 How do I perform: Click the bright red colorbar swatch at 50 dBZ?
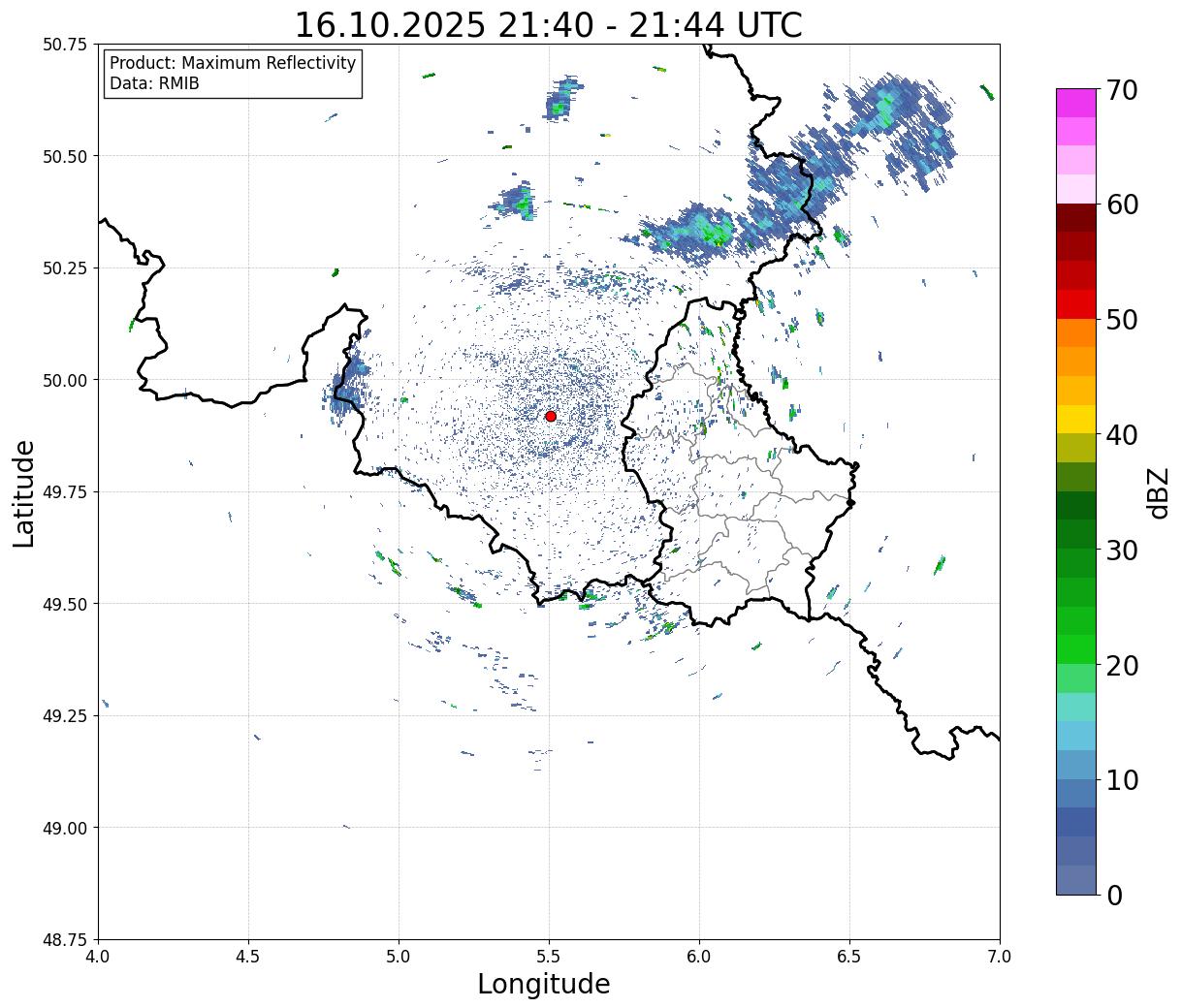pos(1076,304)
